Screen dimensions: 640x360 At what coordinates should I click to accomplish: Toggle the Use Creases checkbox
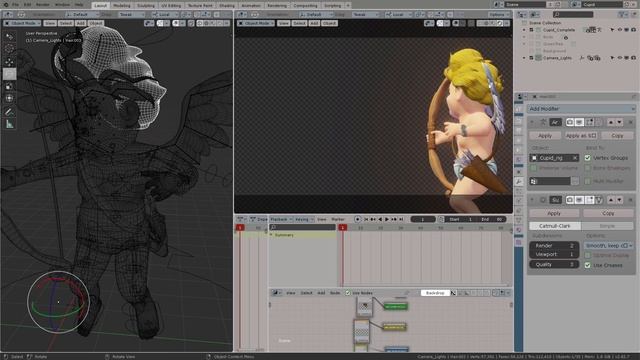[588, 265]
